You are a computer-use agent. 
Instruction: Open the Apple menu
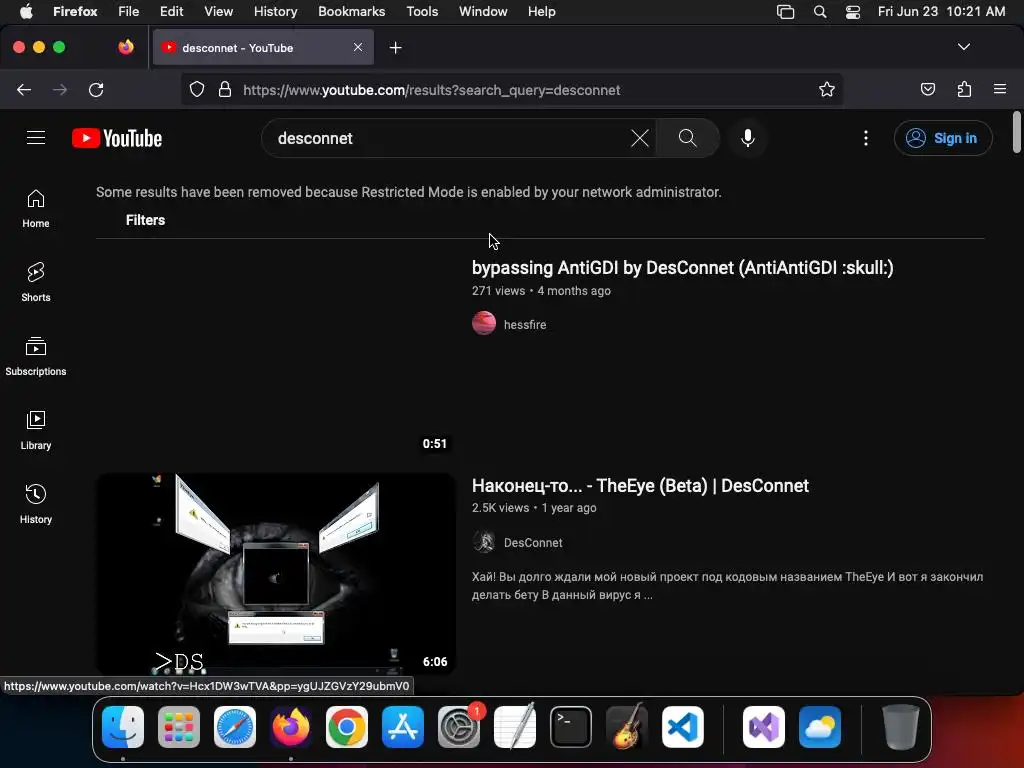26,12
